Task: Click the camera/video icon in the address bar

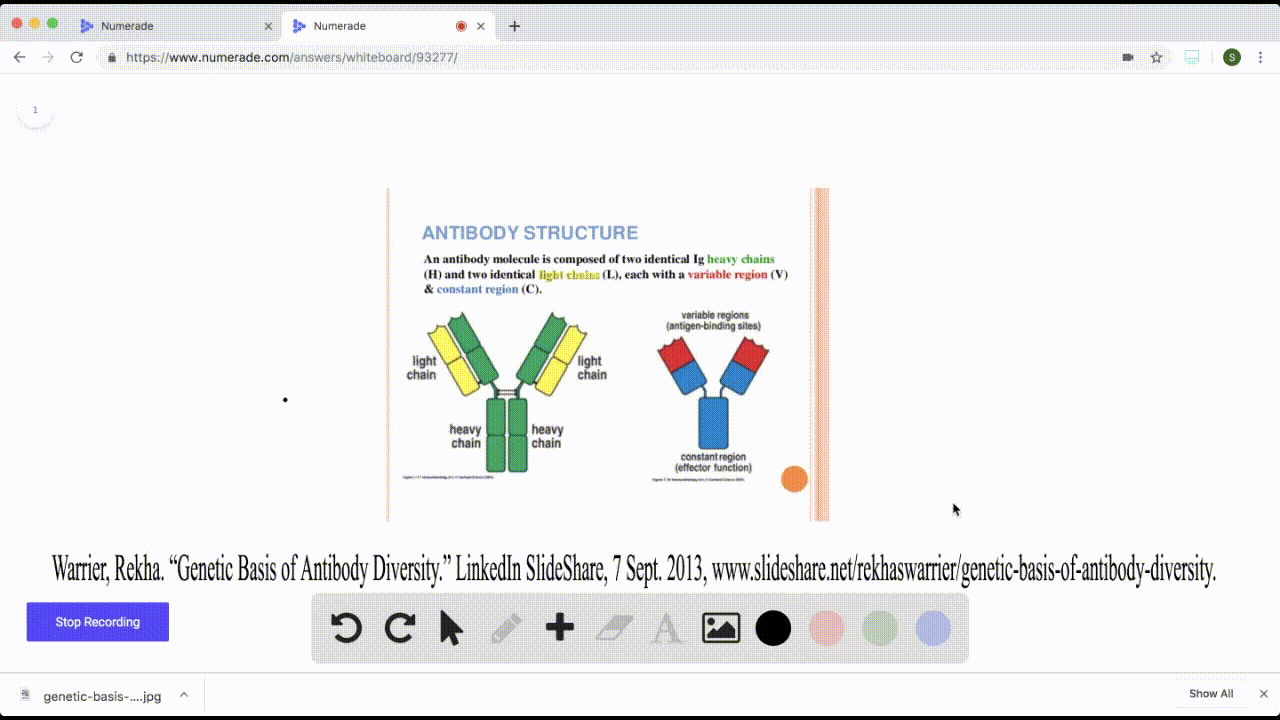Action: click(1126, 57)
